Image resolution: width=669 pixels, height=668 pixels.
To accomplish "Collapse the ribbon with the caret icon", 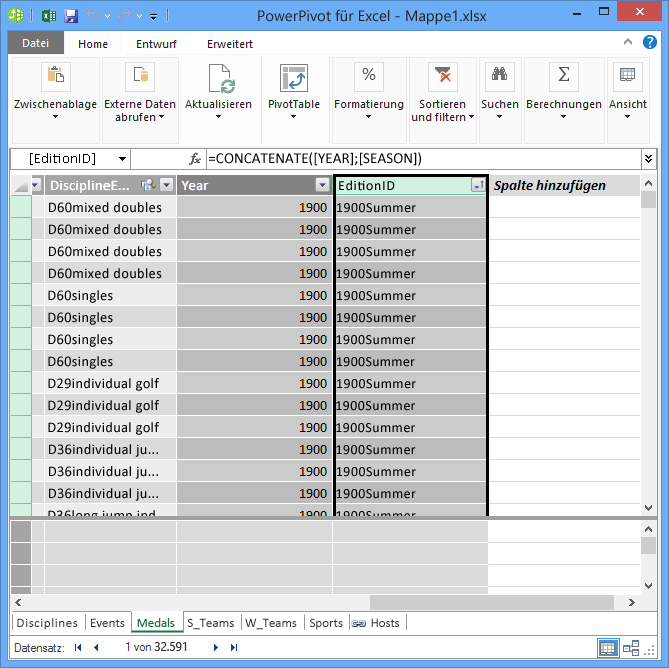I will tap(628, 42).
